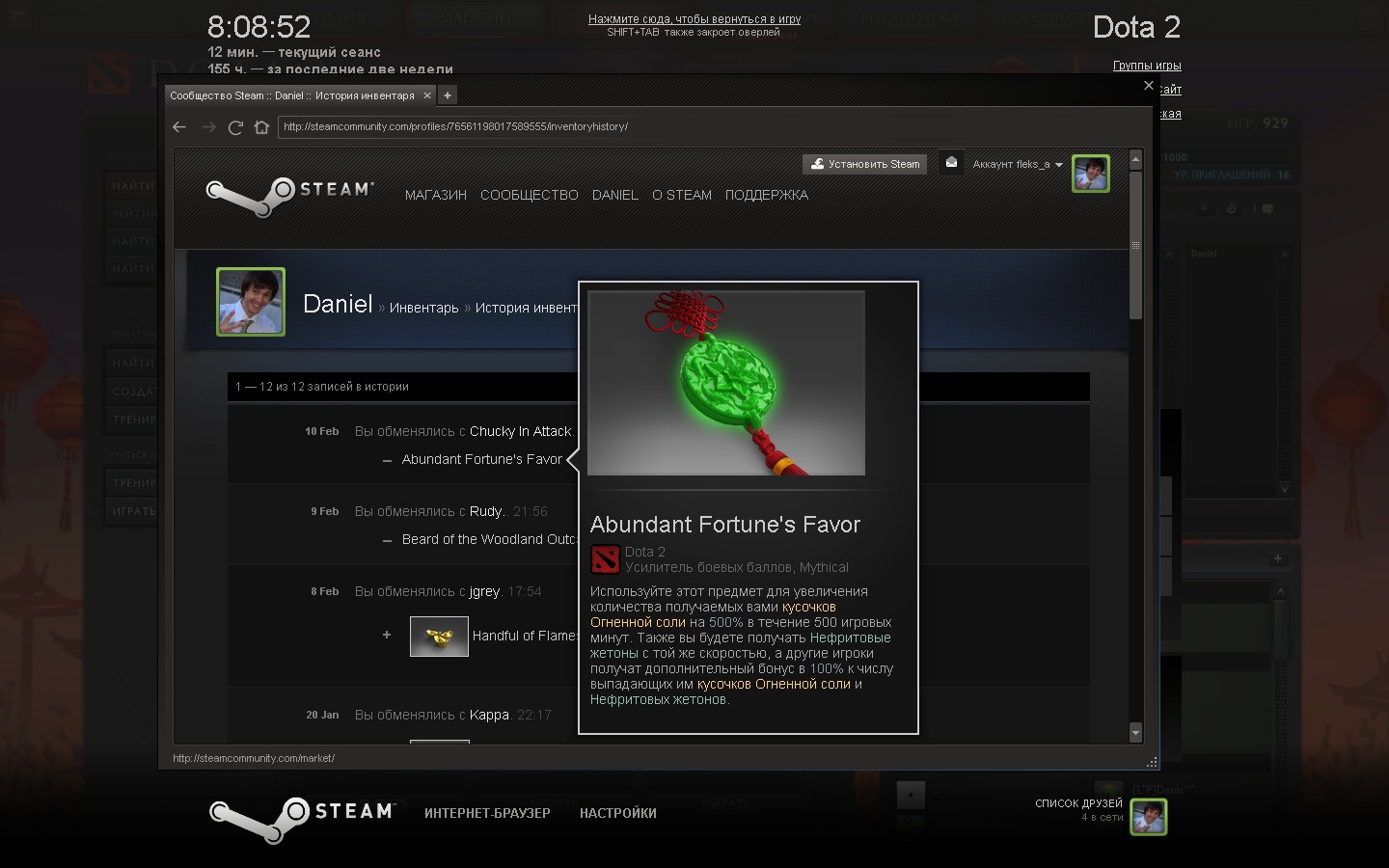
Task: Click the page vertical scrollbar thumb
Action: click(1135, 245)
